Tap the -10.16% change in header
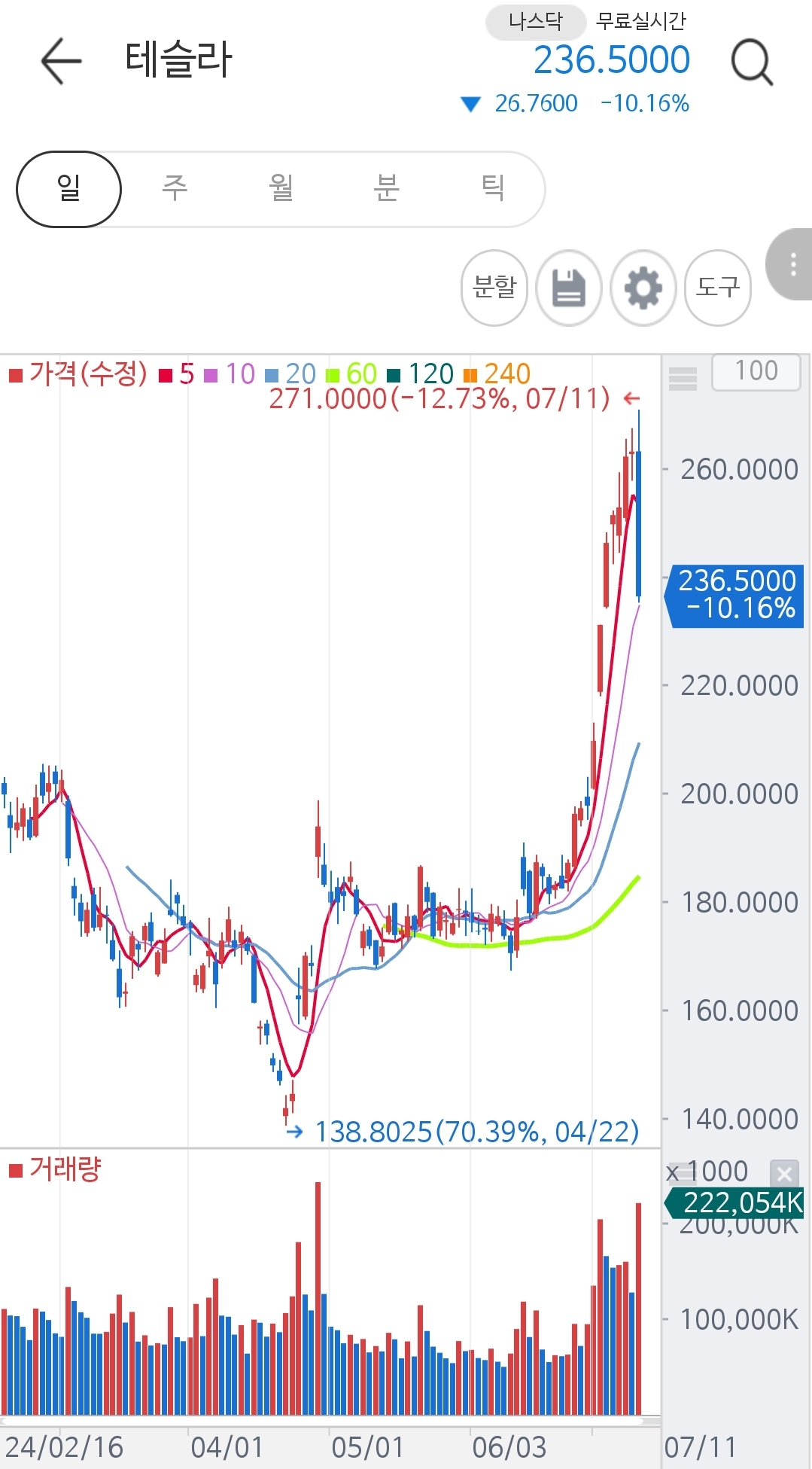 [x=645, y=103]
